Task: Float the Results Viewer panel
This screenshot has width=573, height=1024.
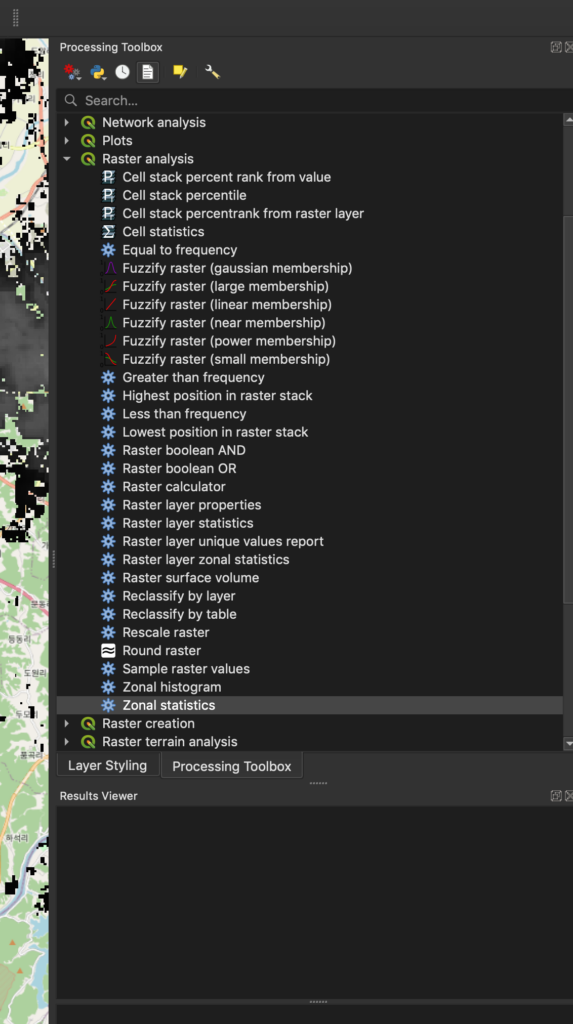Action: pyautogui.click(x=556, y=795)
